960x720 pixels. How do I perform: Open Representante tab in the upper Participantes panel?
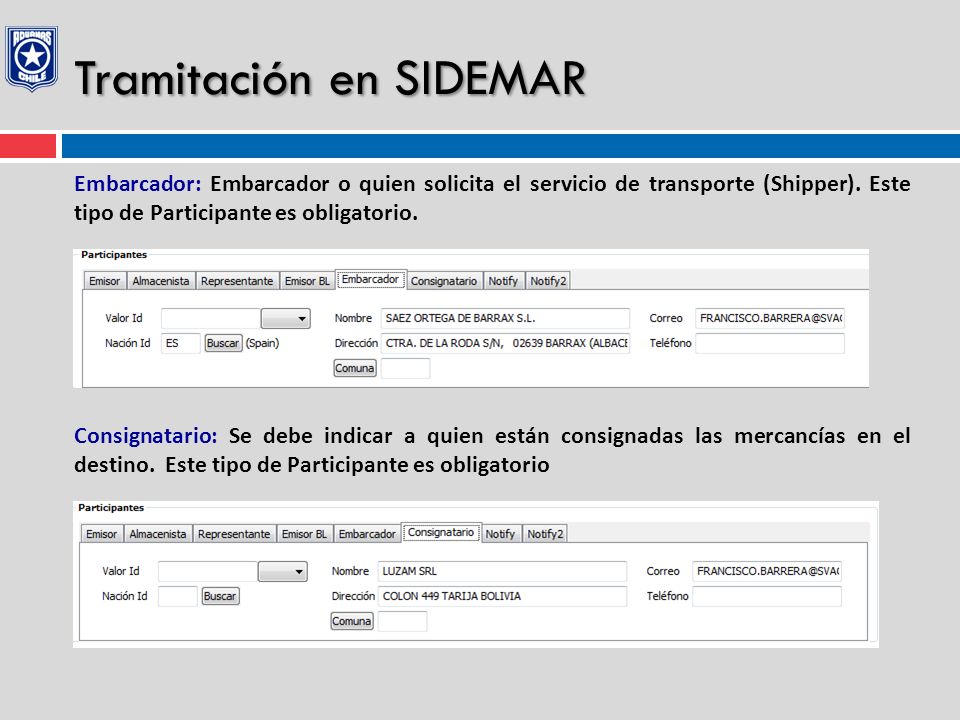(x=237, y=281)
